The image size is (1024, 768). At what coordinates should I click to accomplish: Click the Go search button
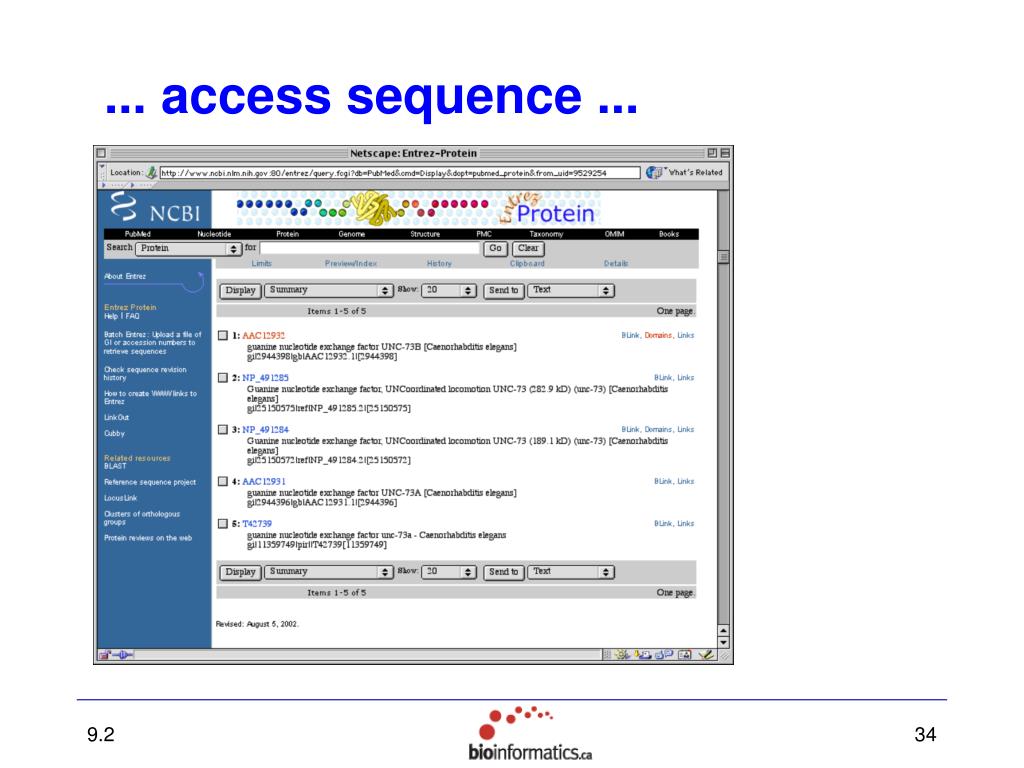(x=496, y=249)
